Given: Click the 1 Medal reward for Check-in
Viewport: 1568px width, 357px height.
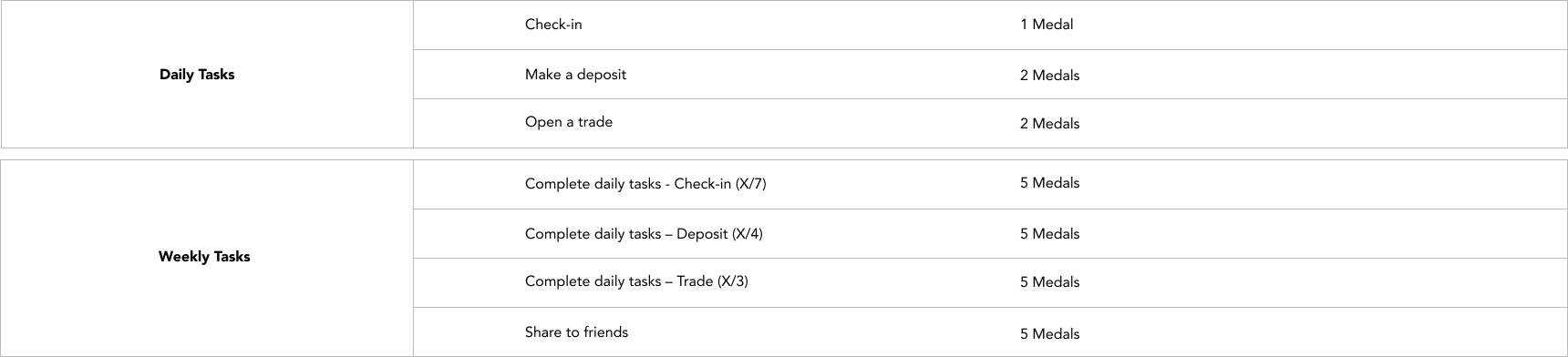Looking at the screenshot, I should [1047, 25].
